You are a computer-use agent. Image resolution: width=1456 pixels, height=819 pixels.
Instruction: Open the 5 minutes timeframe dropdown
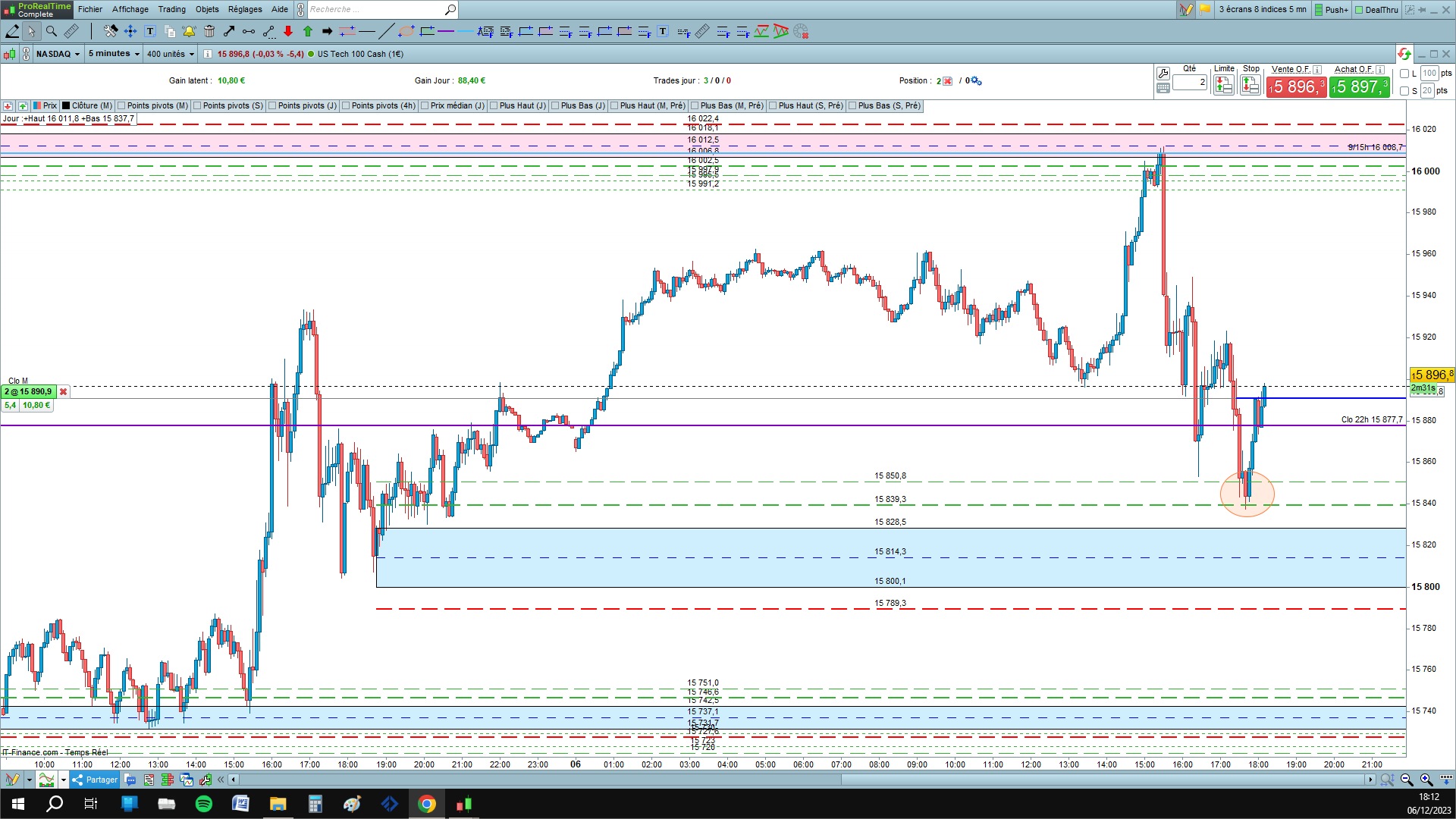(x=114, y=54)
